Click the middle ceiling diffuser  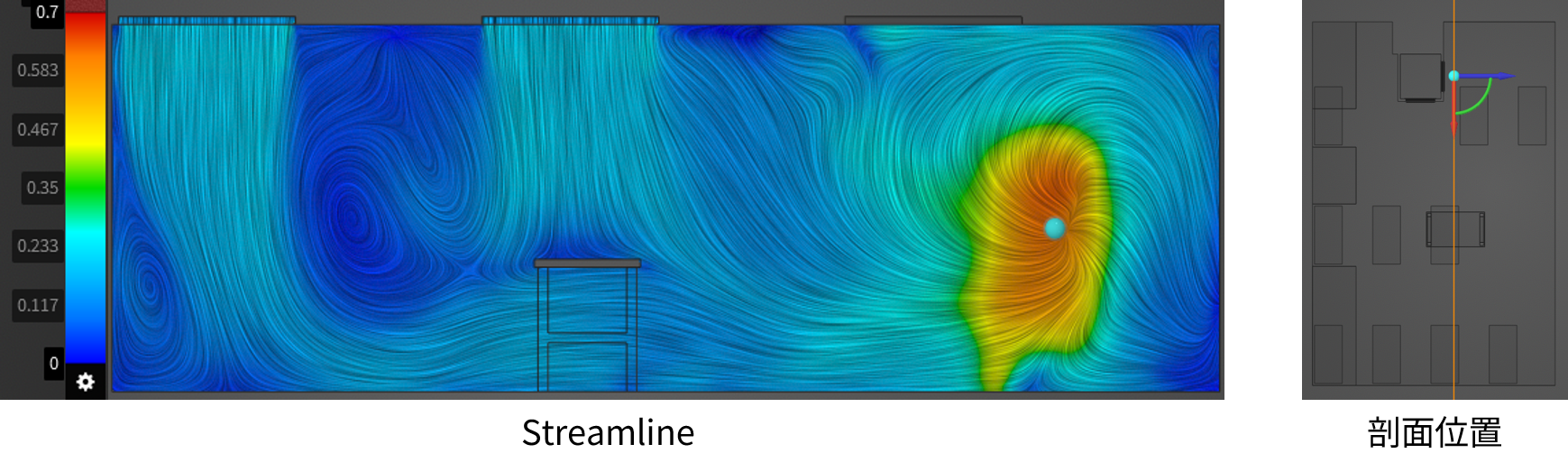(x=570, y=20)
